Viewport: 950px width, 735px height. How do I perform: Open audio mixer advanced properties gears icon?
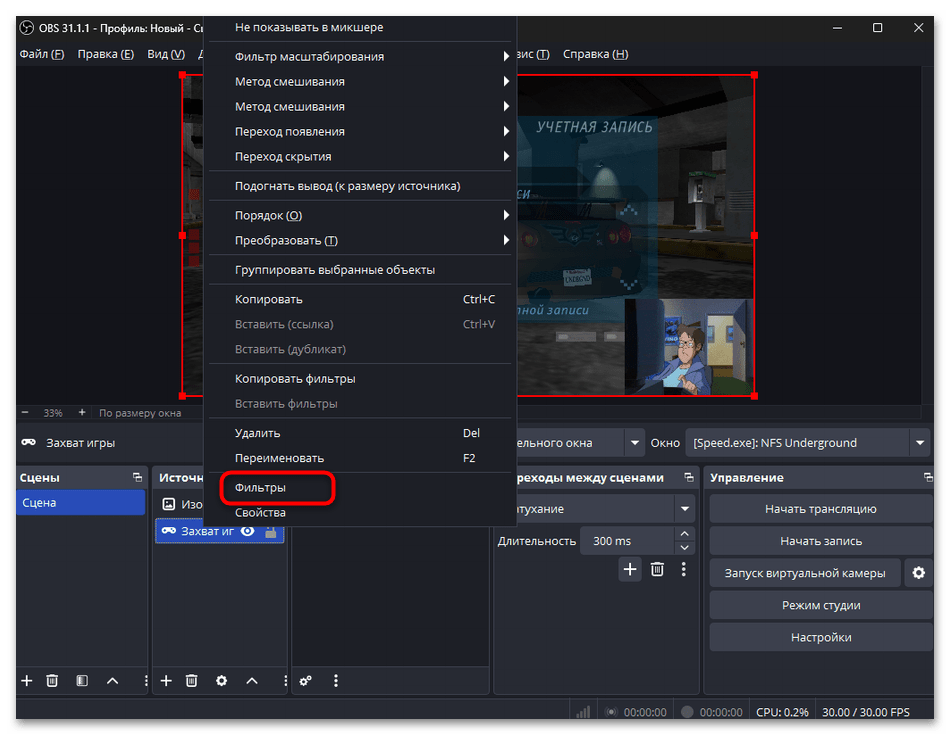[x=306, y=680]
